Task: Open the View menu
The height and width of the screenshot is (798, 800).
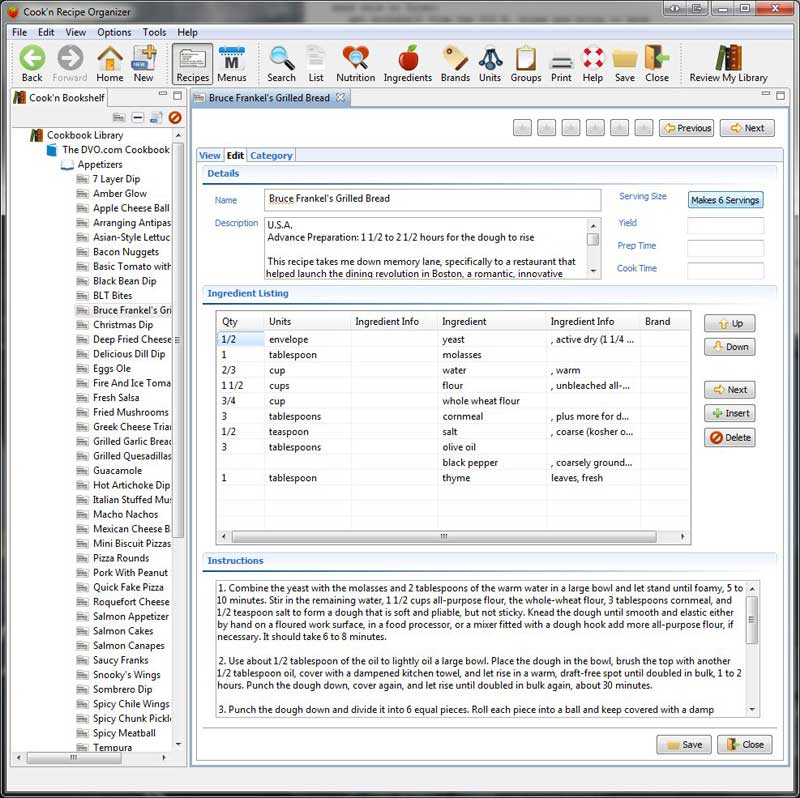Action: click(x=76, y=32)
